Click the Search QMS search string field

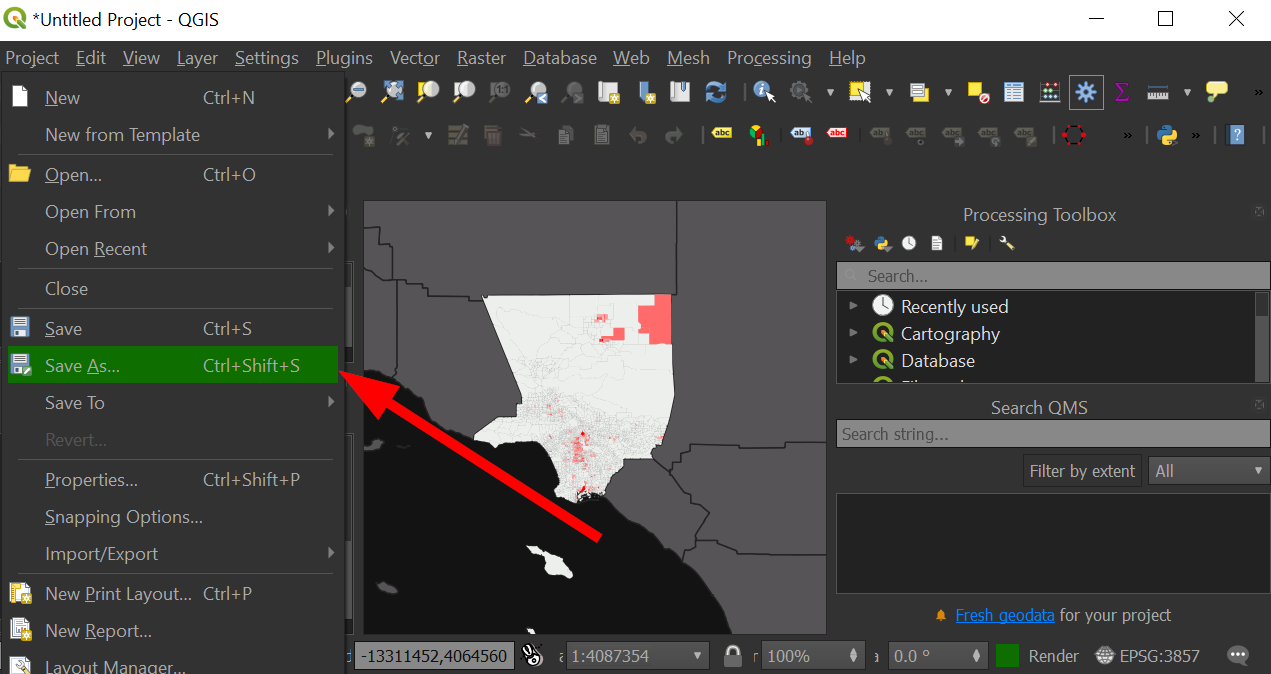[1053, 433]
